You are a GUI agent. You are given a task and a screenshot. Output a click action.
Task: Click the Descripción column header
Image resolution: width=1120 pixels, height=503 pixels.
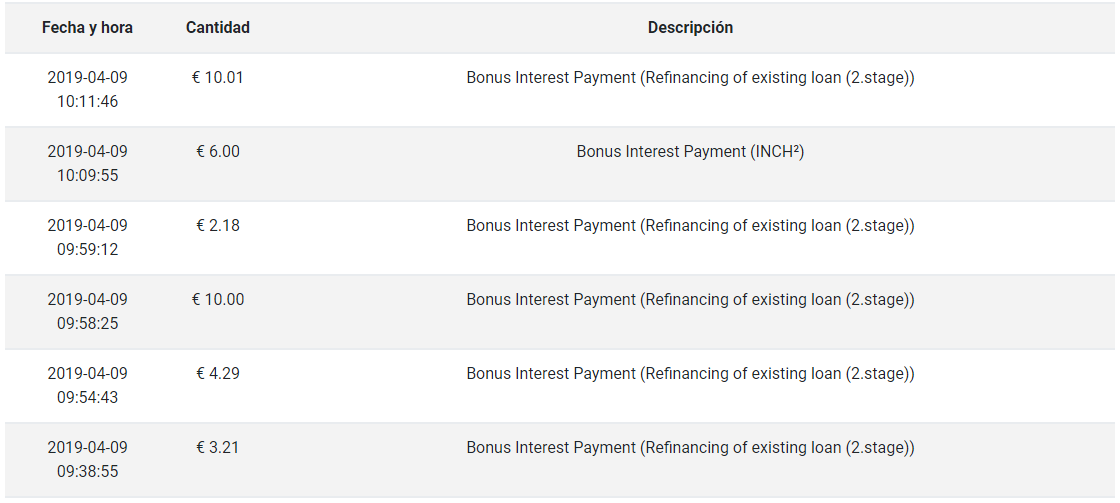tap(690, 28)
